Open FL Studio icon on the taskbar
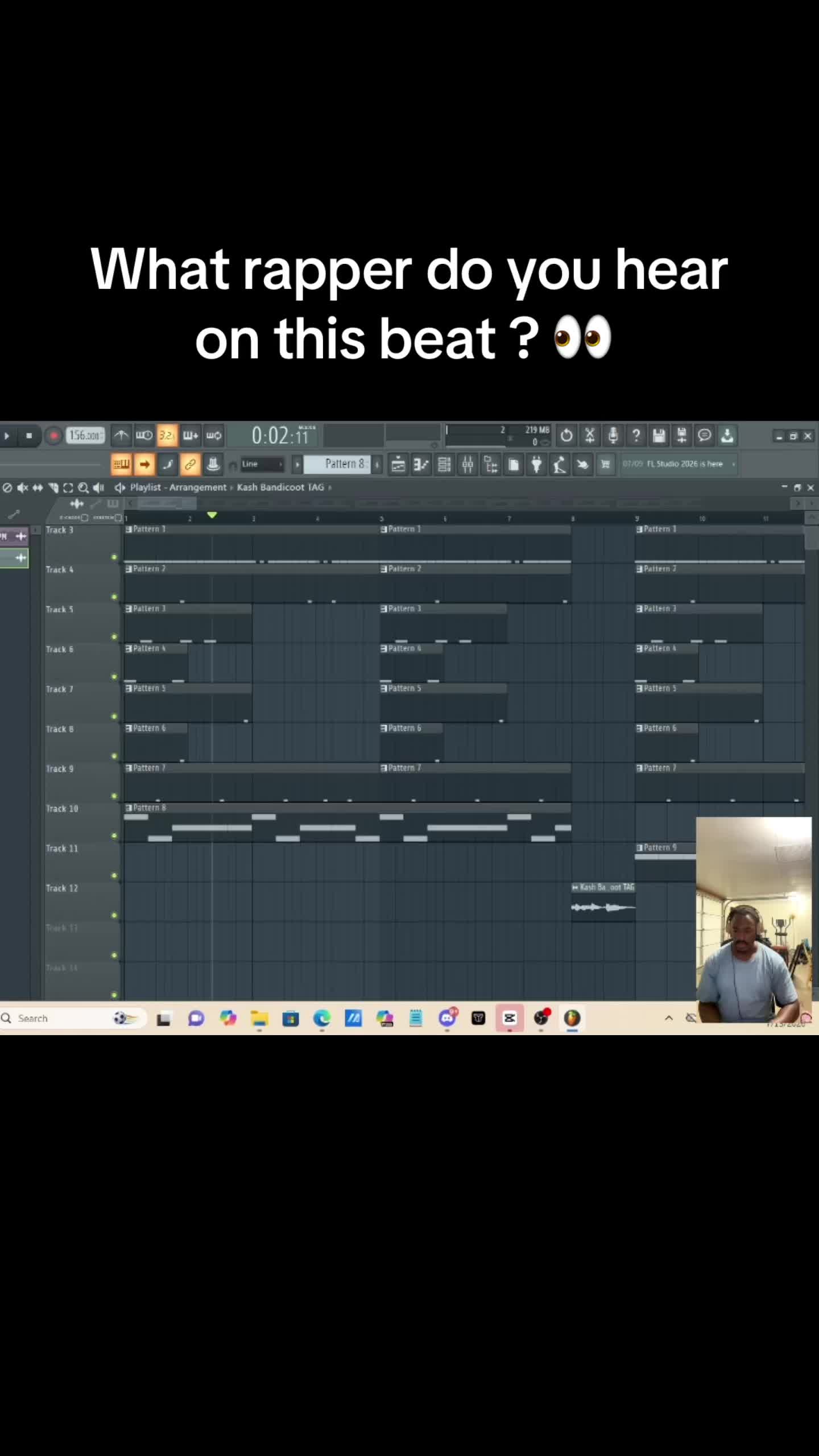 [x=572, y=1018]
